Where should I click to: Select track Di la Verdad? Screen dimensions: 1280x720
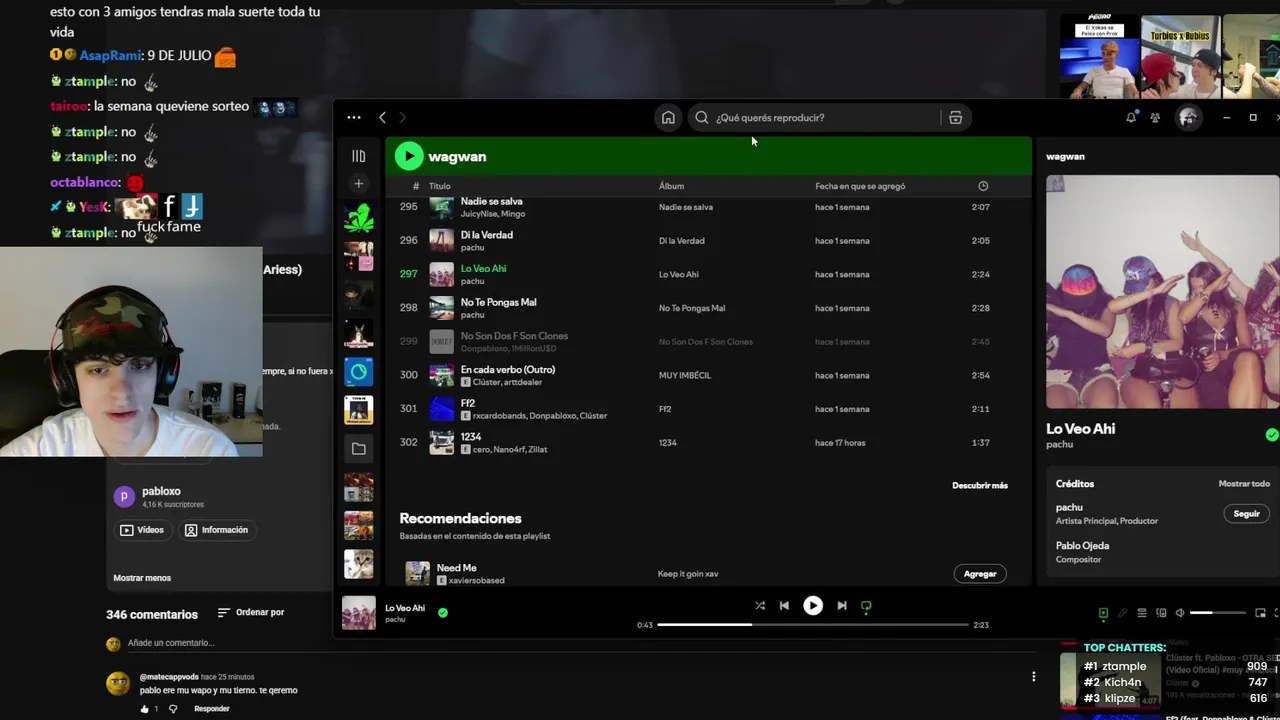(706, 241)
